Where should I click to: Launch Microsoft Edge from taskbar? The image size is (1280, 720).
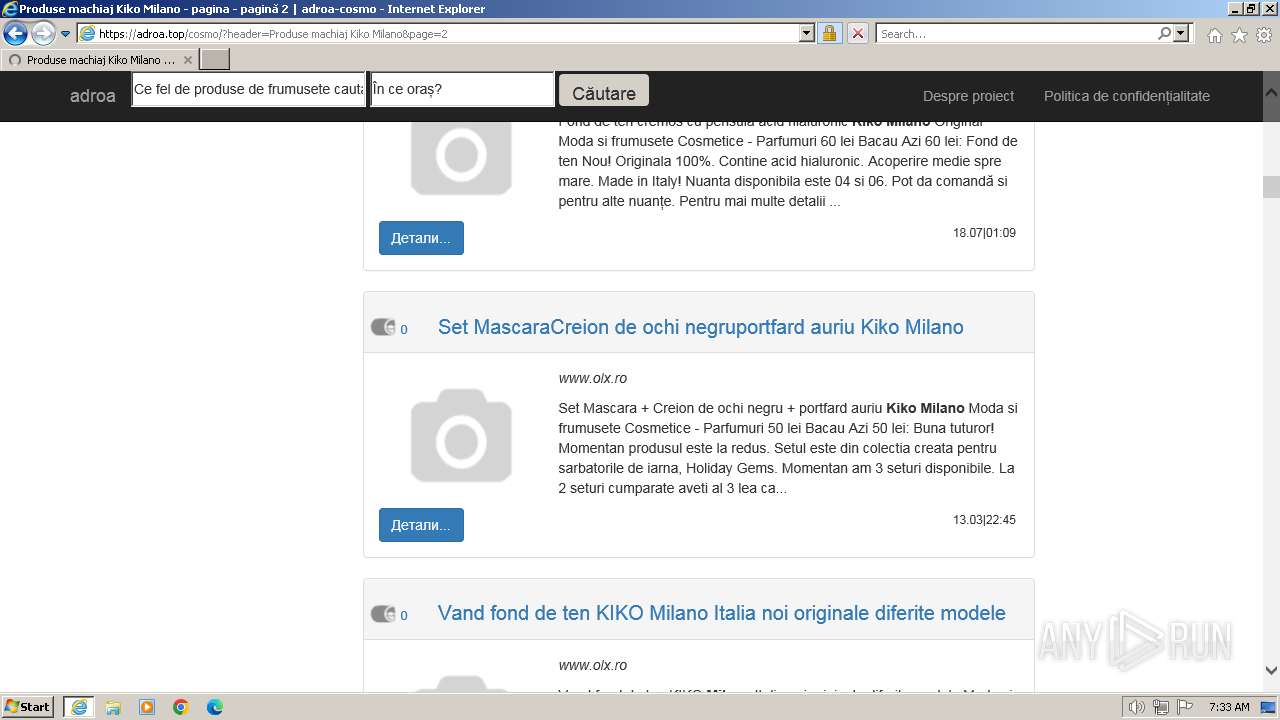tap(215, 707)
